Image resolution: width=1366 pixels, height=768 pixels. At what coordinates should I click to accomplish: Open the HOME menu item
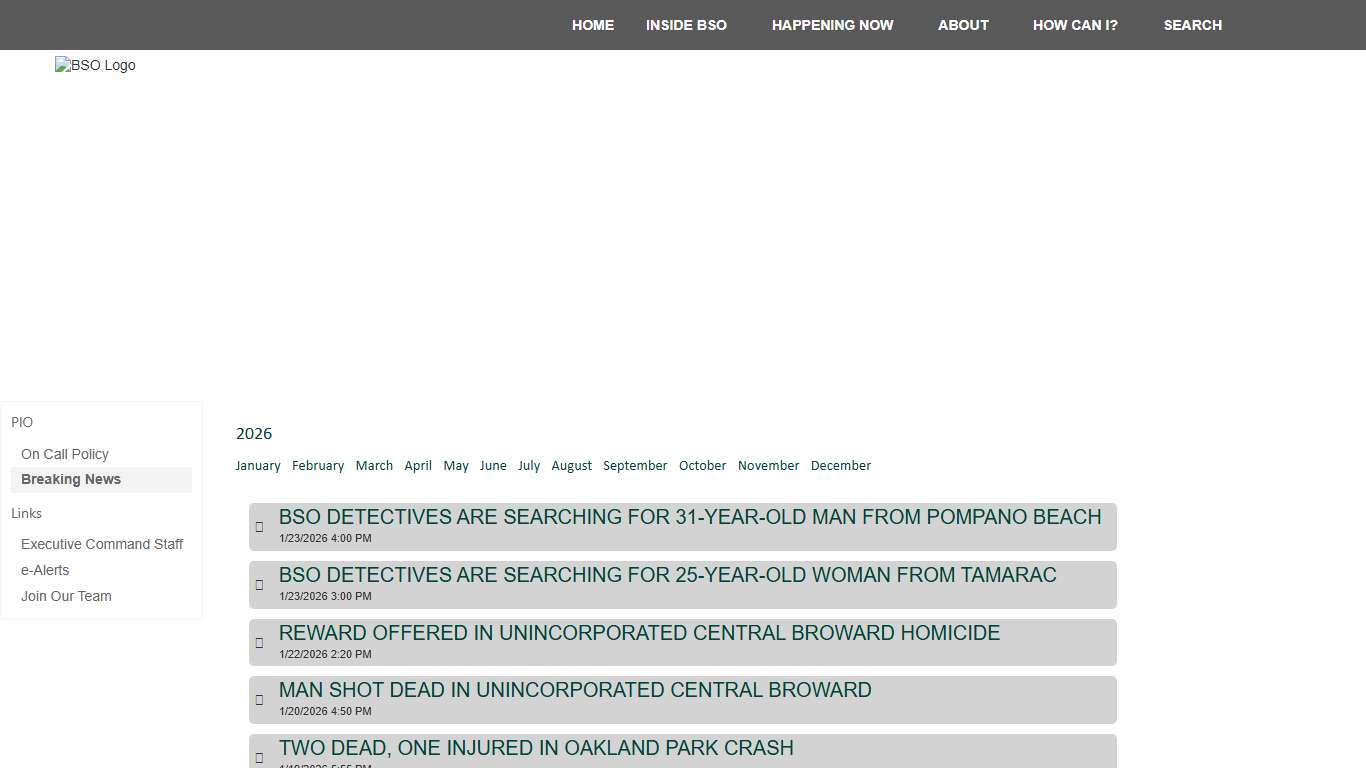592,25
